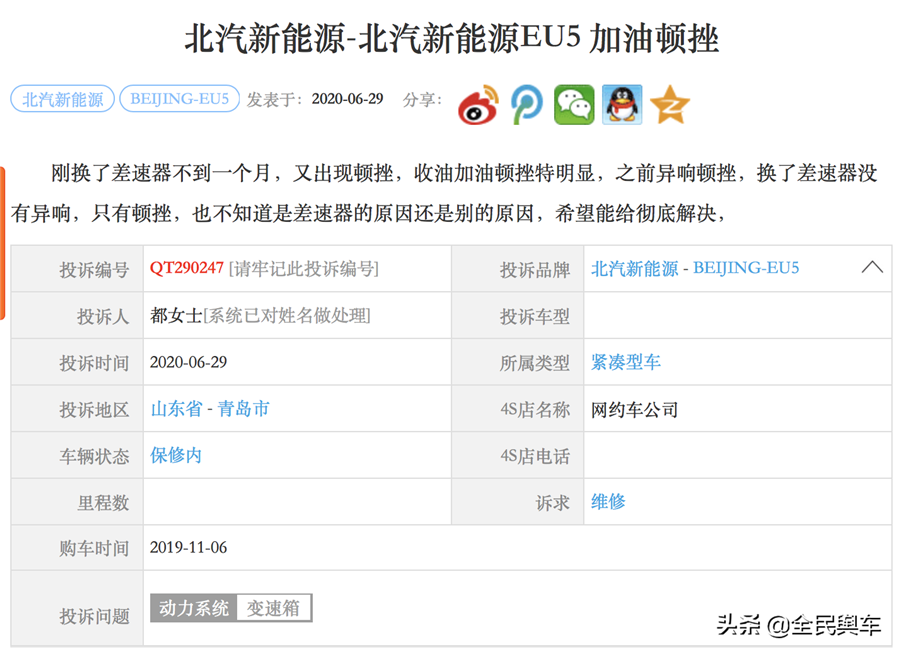The height and width of the screenshot is (655, 900).
Task: Share the complaint to Sina Weibo
Action: tap(478, 104)
